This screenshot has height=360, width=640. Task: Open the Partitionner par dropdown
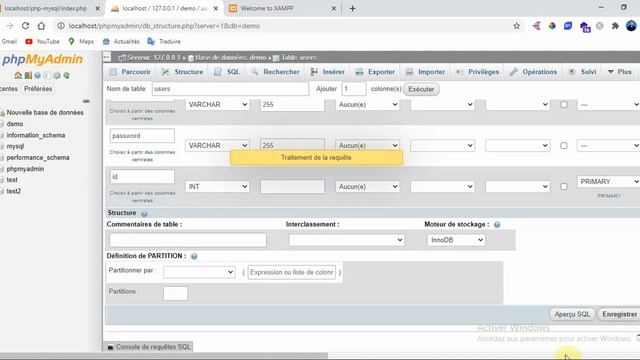click(x=199, y=272)
